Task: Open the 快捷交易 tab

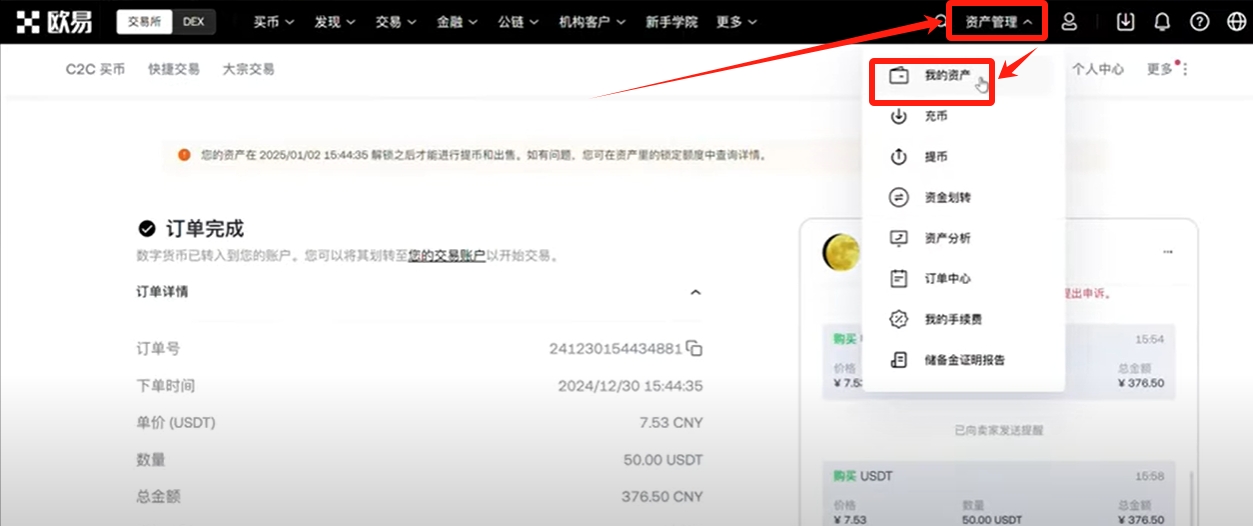Action: [x=173, y=70]
